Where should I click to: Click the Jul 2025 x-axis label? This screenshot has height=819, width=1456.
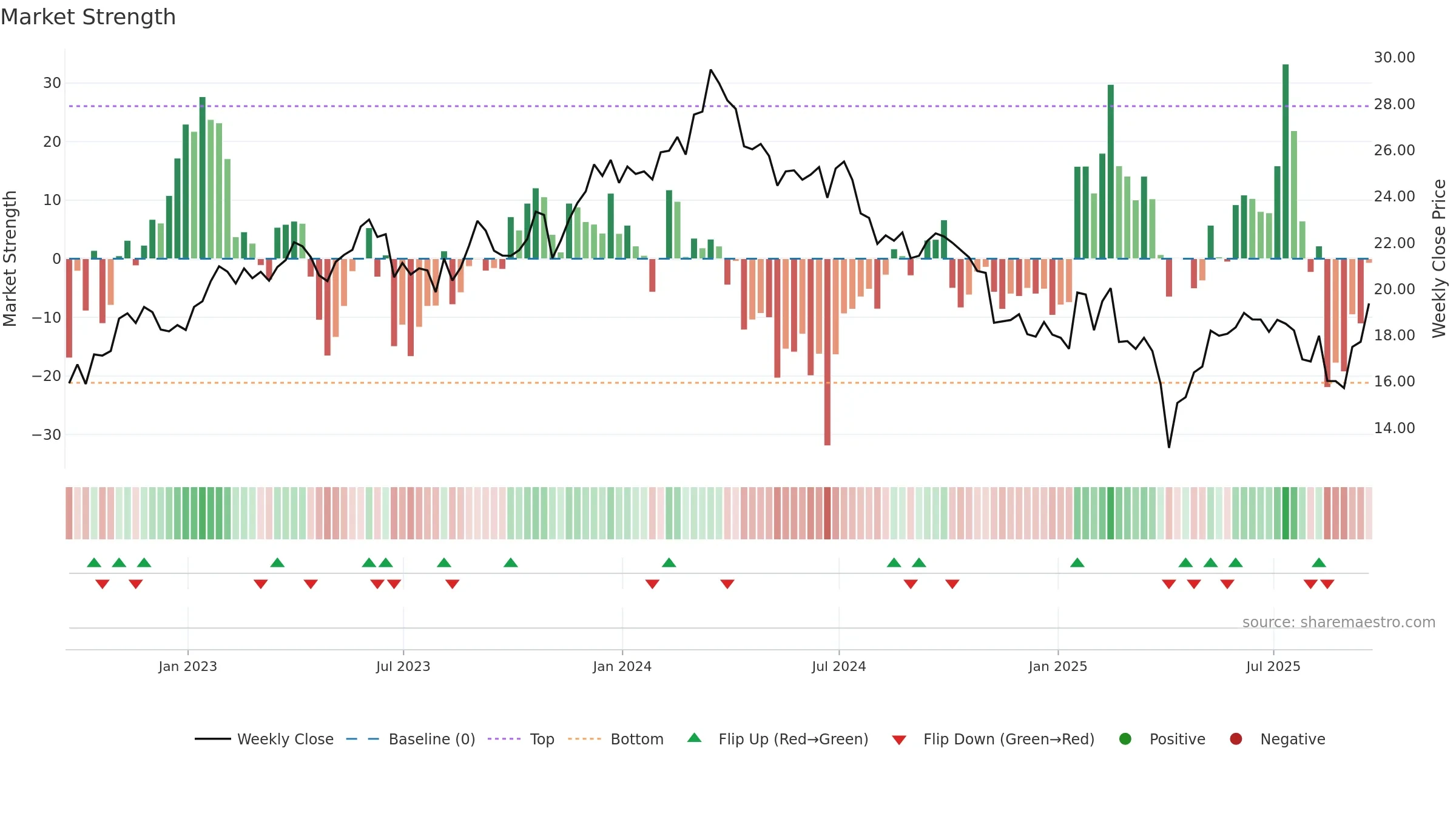pos(1273,666)
